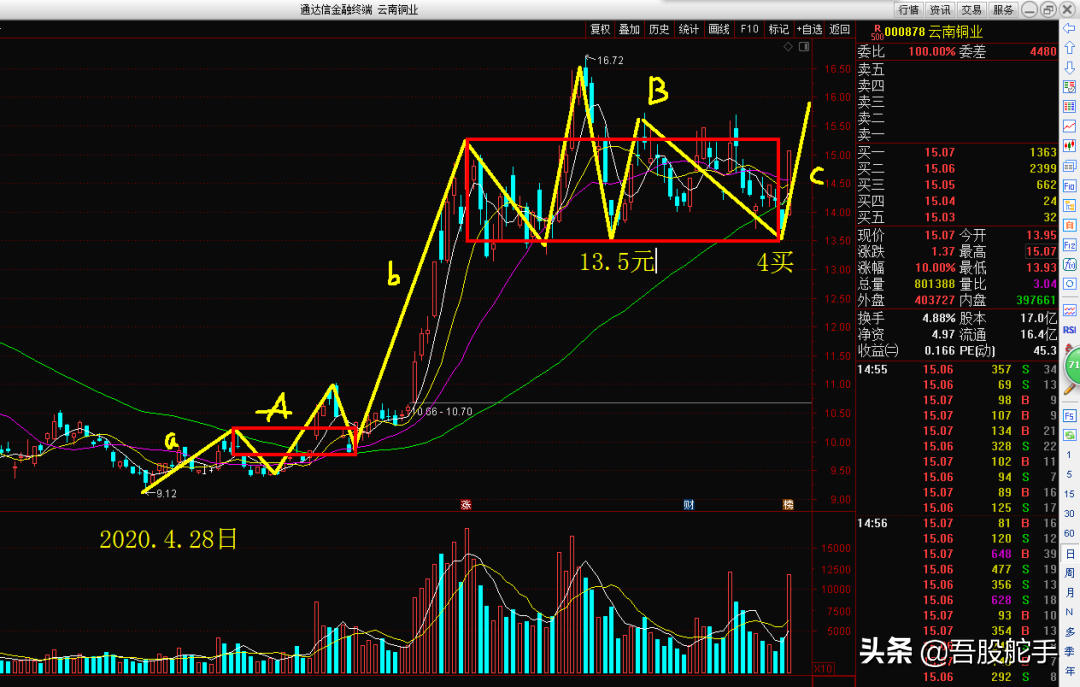Click the 多 multi-period option

click(x=1070, y=632)
